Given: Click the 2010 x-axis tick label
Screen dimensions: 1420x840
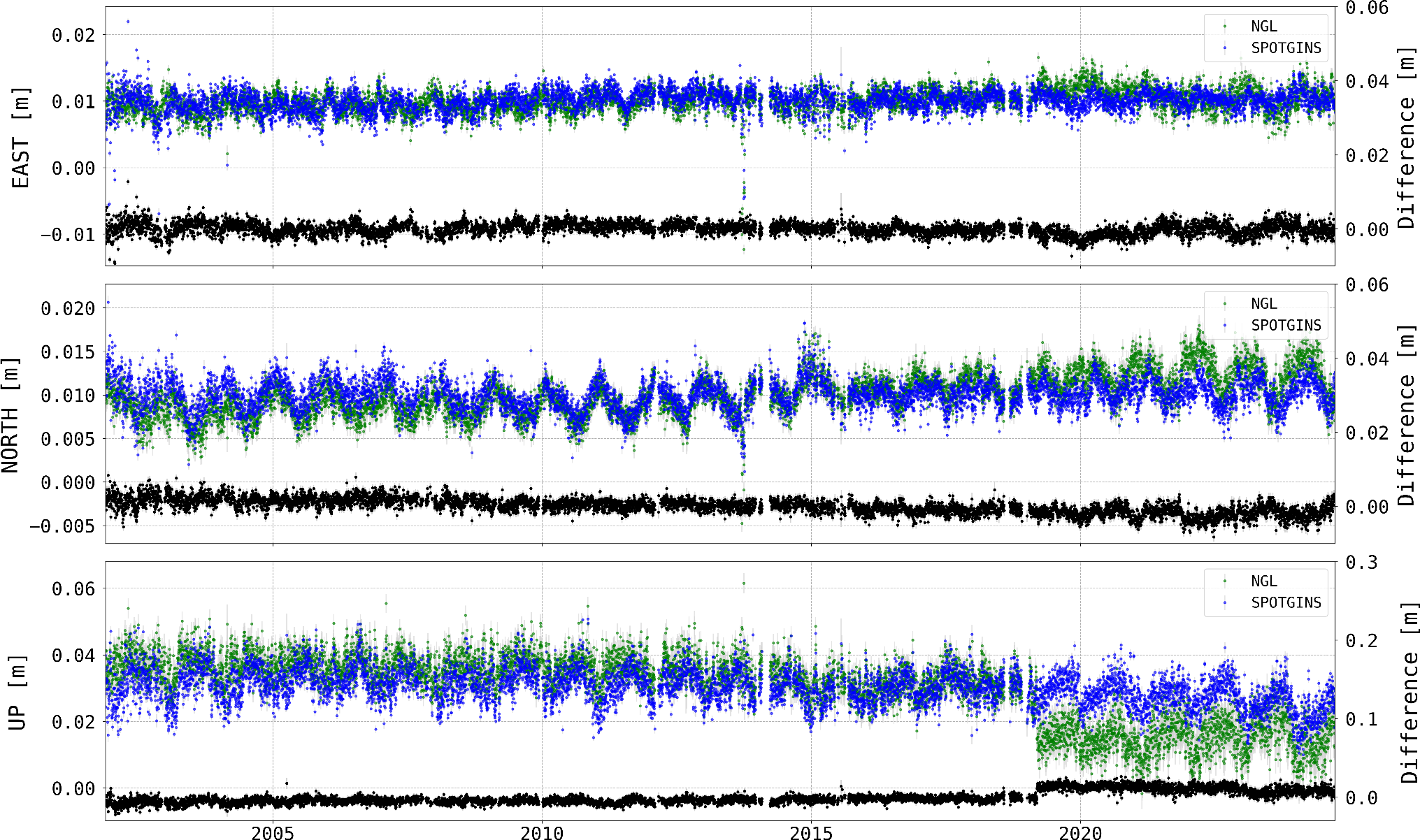Looking at the screenshot, I should point(542,832).
